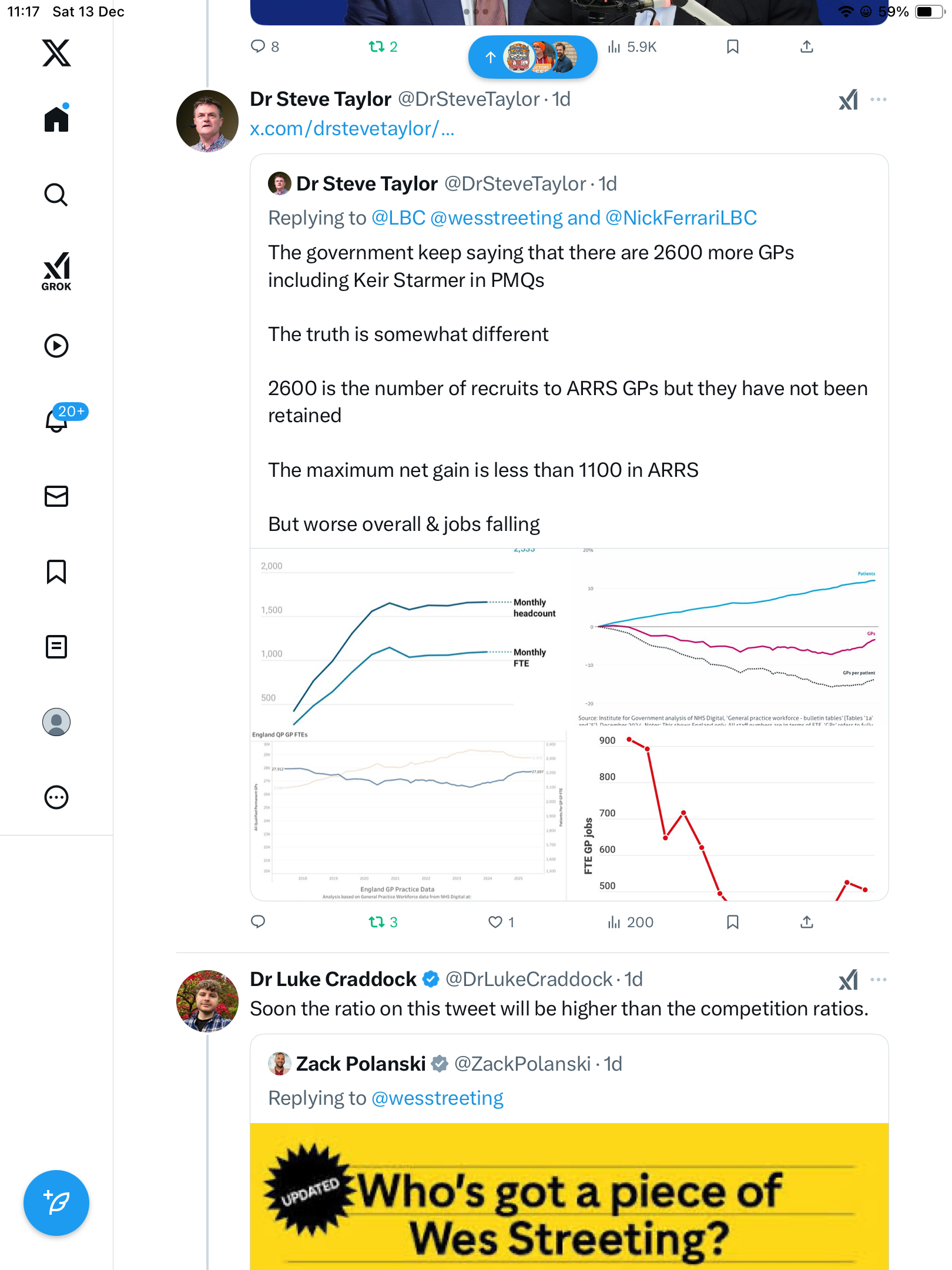
Task: Open the More menu in the sidebar
Action: pyautogui.click(x=56, y=797)
